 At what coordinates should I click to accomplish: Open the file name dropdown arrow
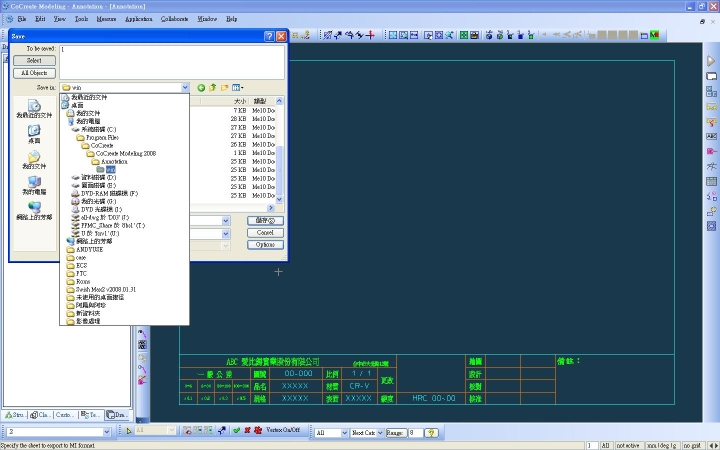225,221
